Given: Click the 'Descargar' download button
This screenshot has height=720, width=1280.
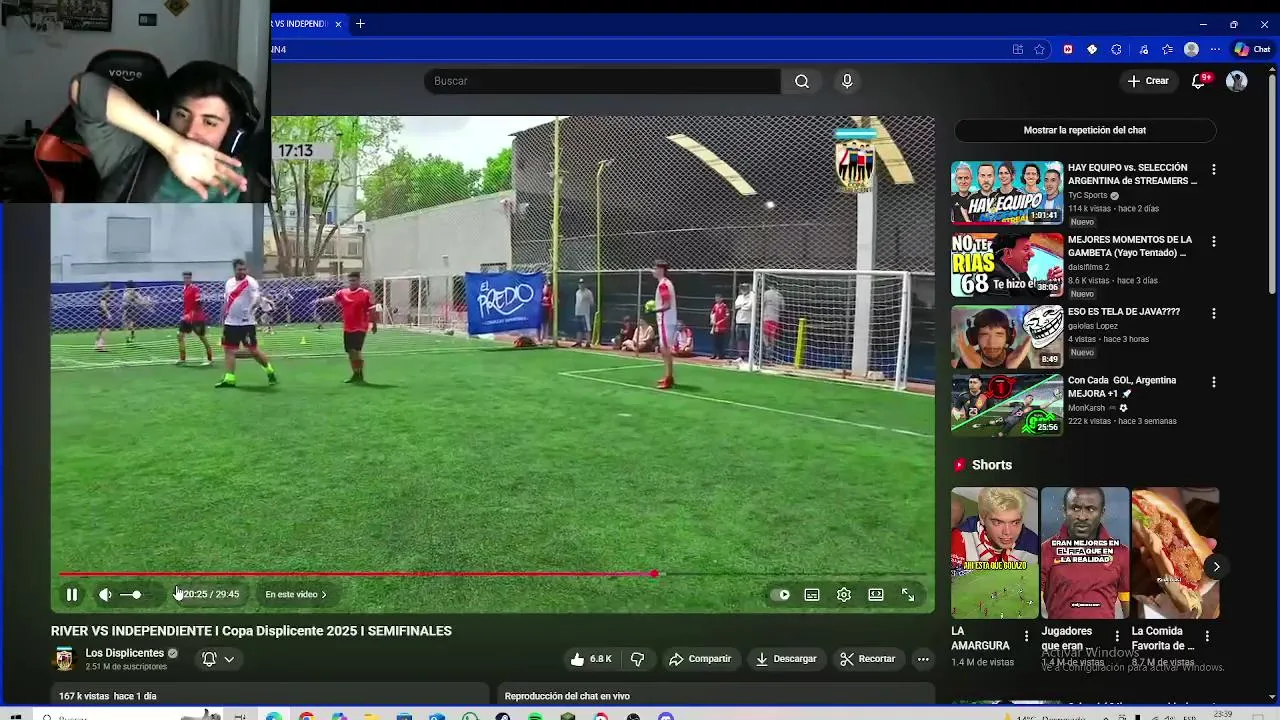Looking at the screenshot, I should (x=786, y=659).
